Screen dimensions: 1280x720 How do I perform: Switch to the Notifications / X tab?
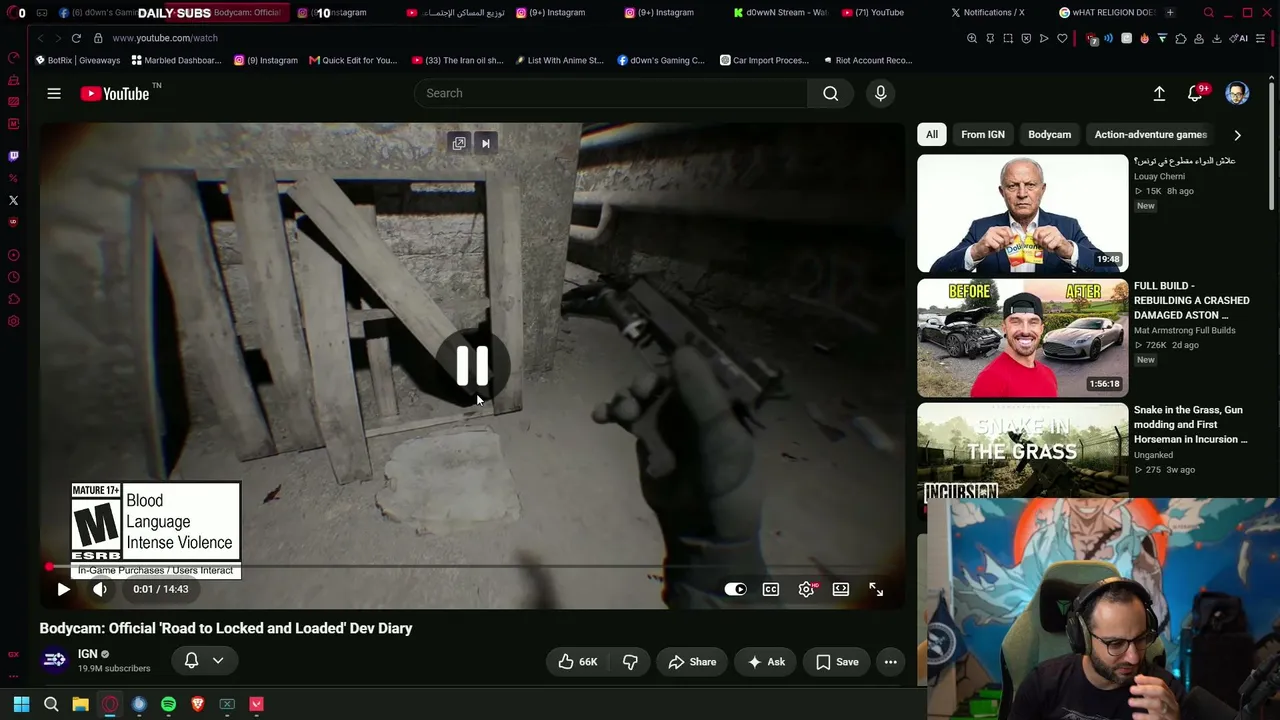click(x=988, y=13)
